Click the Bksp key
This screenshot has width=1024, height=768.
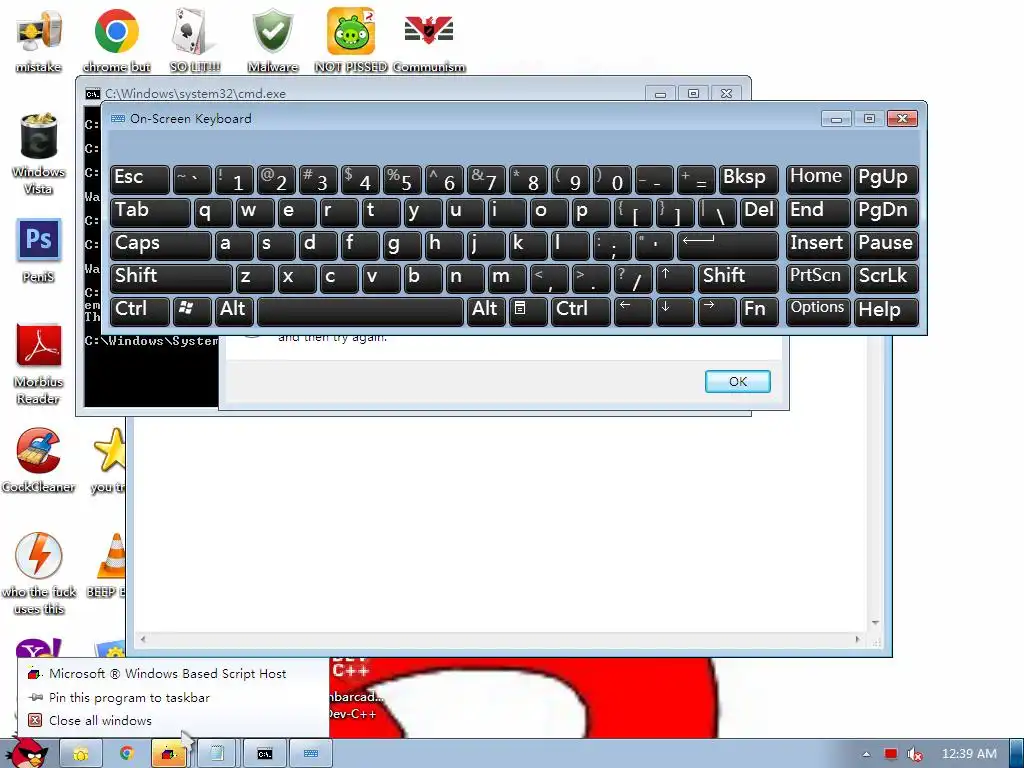tap(748, 180)
